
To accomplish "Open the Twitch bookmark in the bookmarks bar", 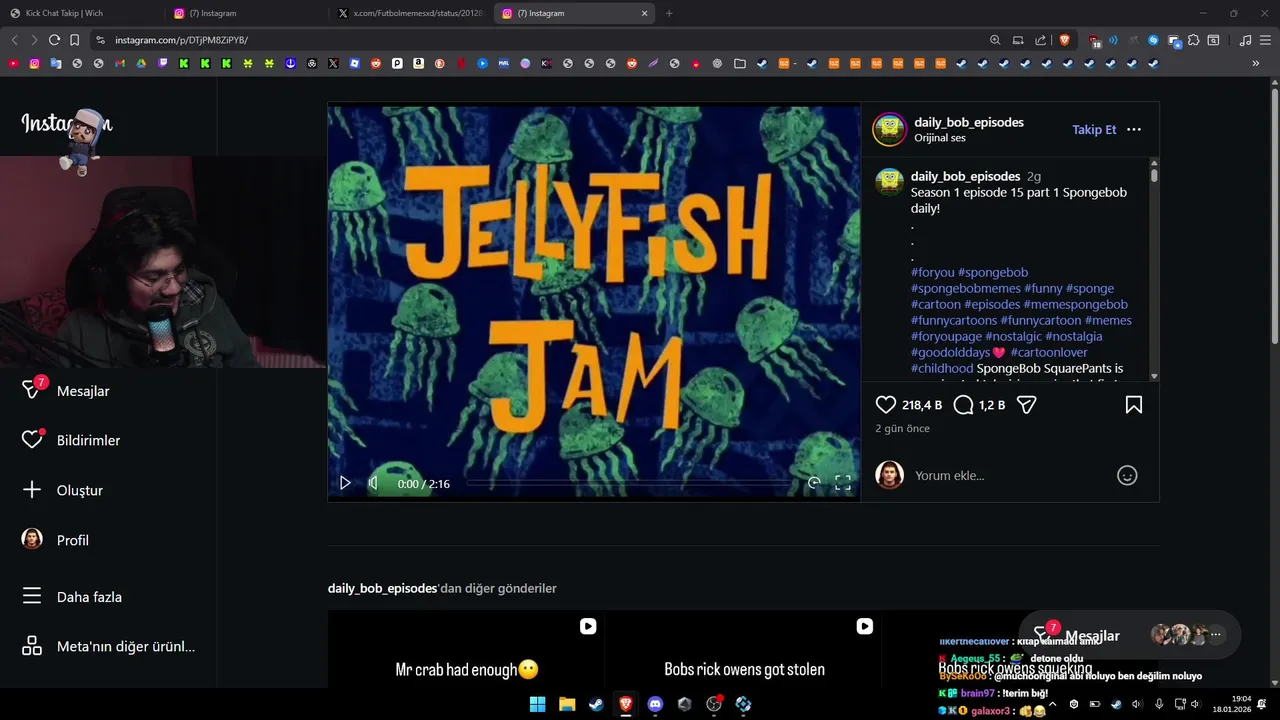I will (x=163, y=63).
